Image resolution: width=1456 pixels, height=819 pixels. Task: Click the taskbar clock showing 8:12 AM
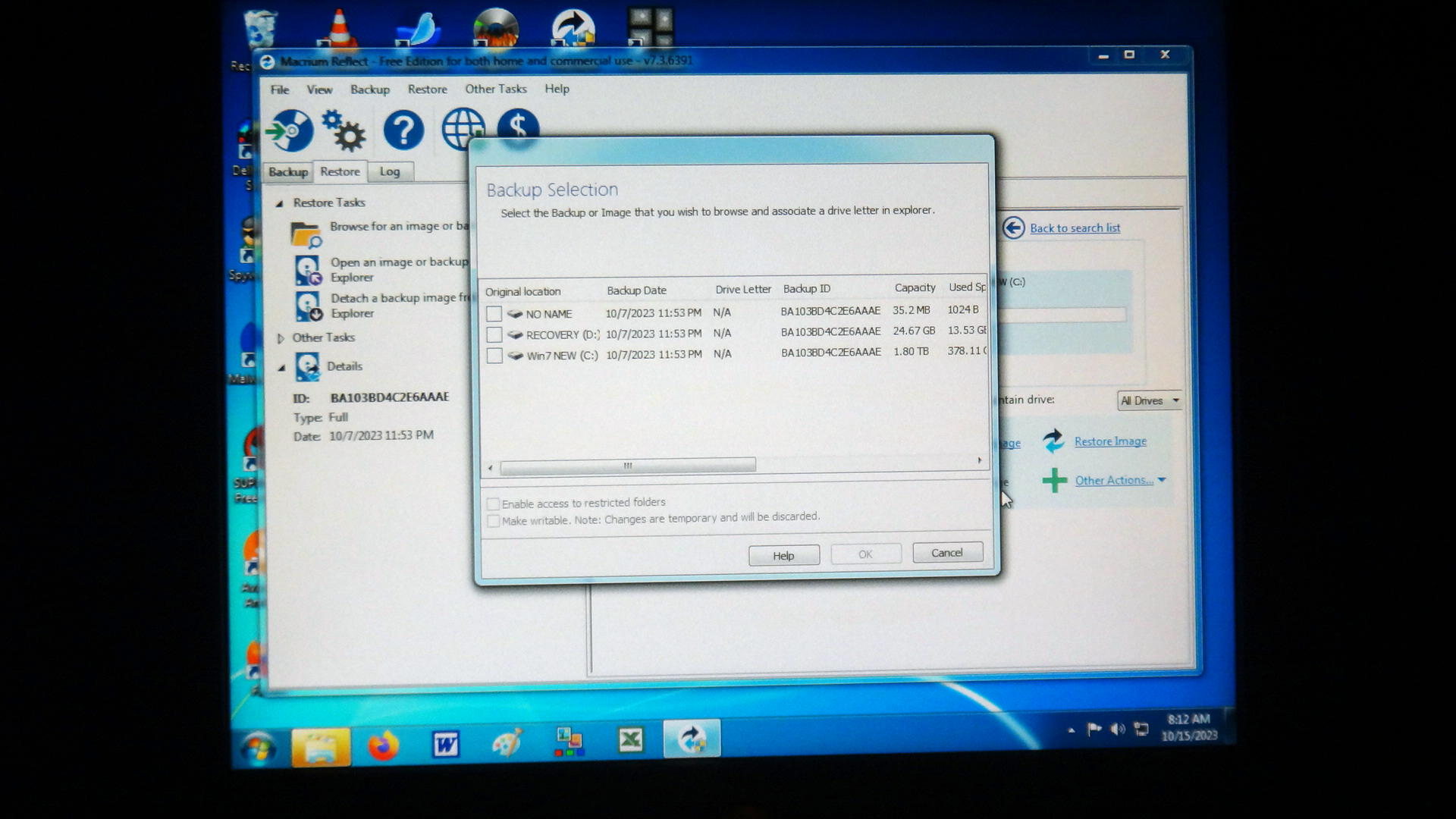(x=1189, y=727)
